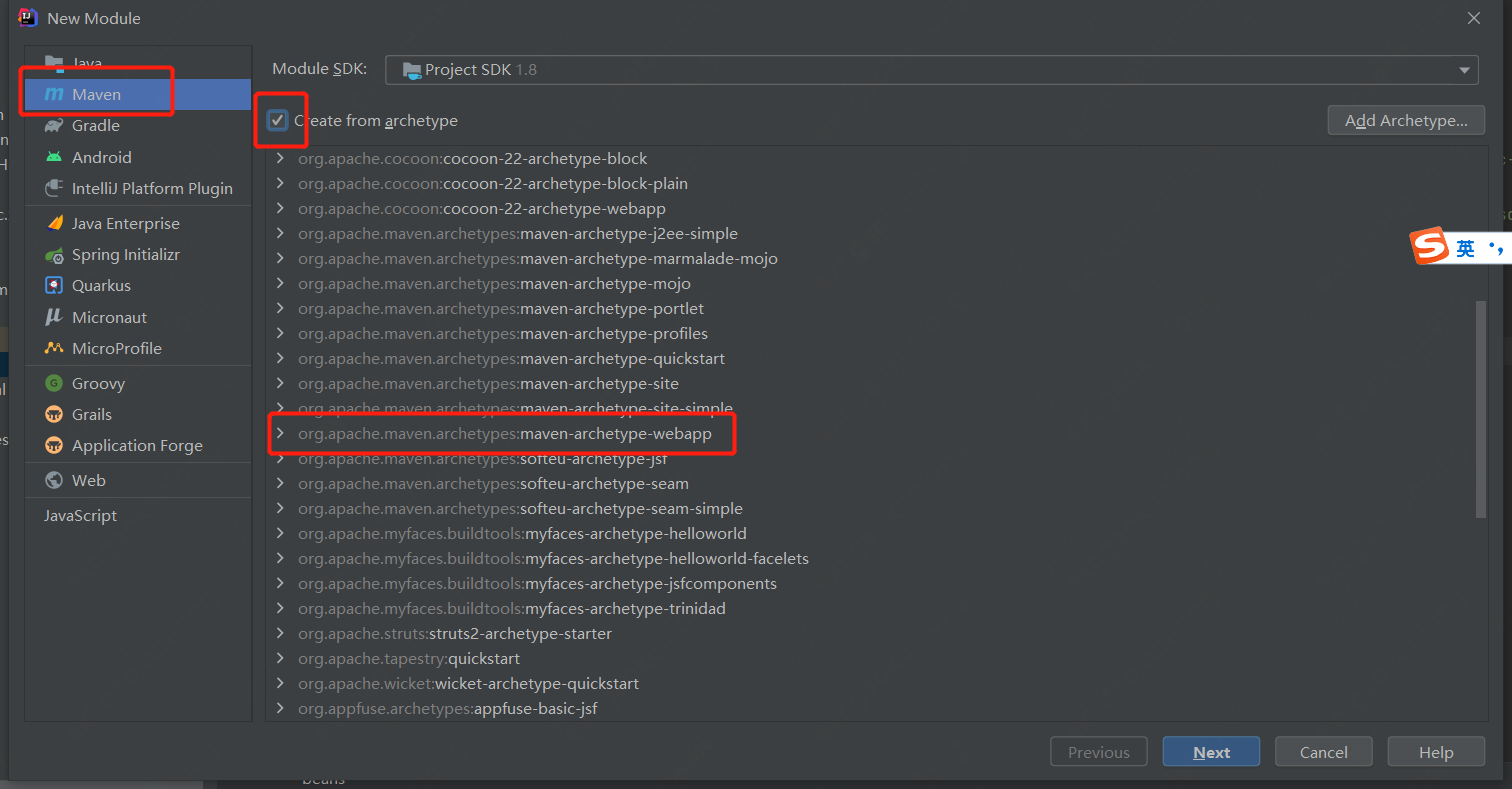Click the MicroProfile icon
Viewport: 1512px width, 789px height.
[x=54, y=348]
